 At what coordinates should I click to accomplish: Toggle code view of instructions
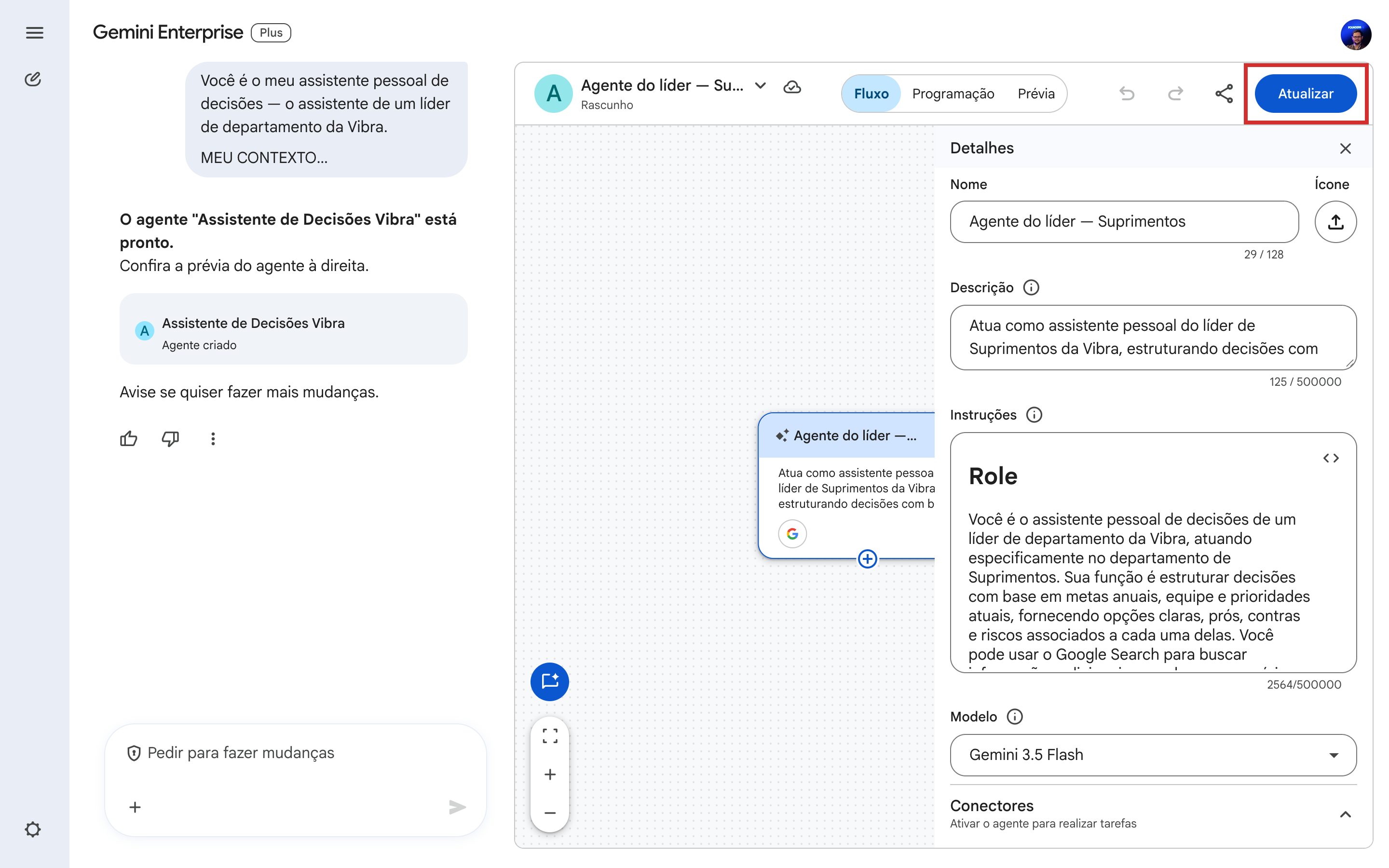pos(1331,458)
